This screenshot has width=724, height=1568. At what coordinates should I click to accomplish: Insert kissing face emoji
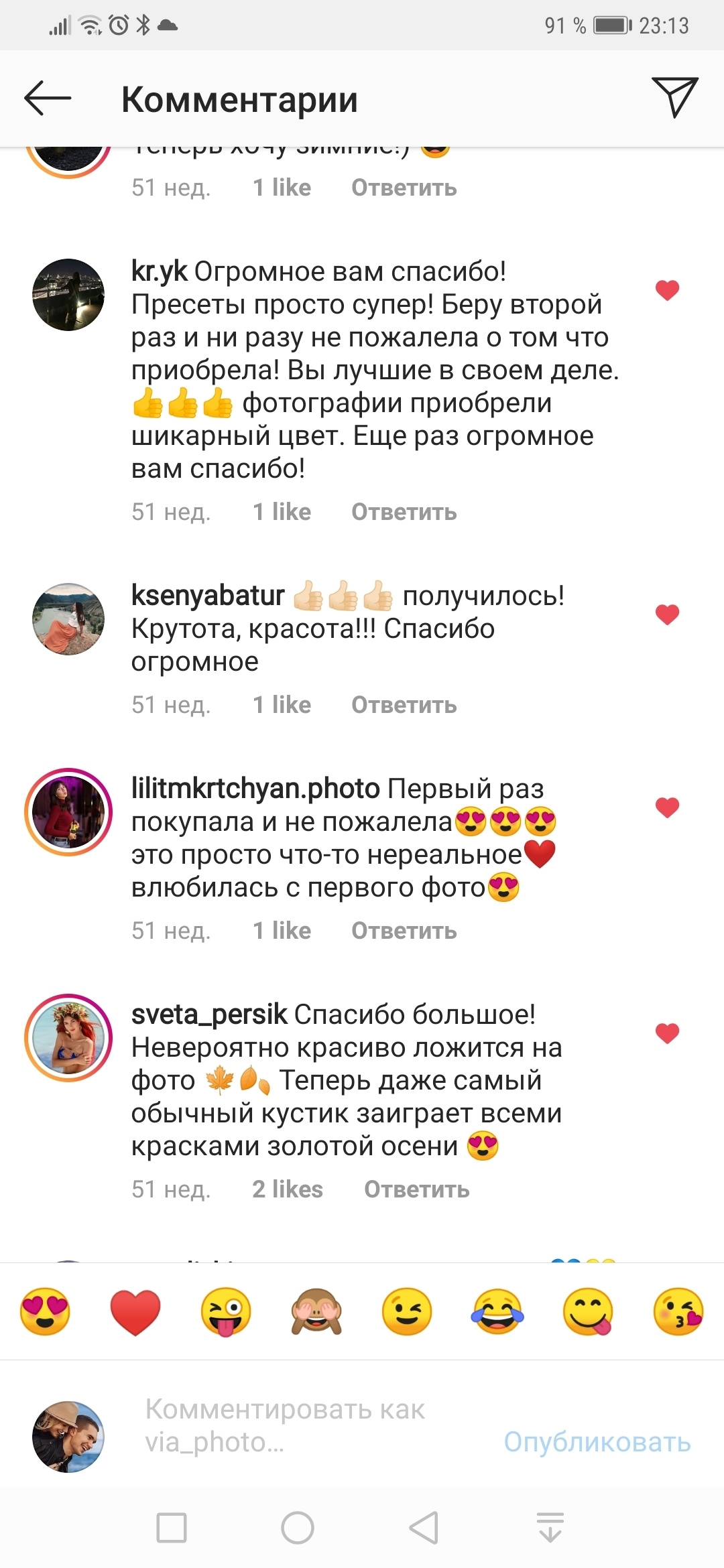678,1311
